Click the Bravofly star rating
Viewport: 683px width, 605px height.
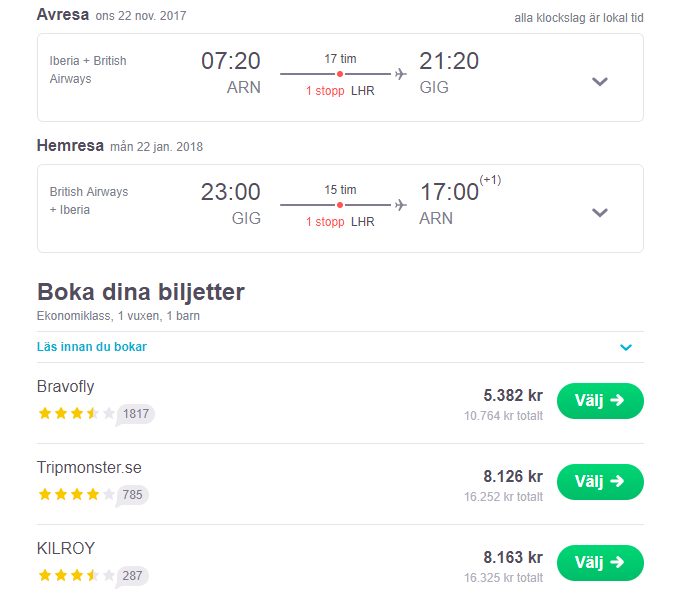[76, 413]
